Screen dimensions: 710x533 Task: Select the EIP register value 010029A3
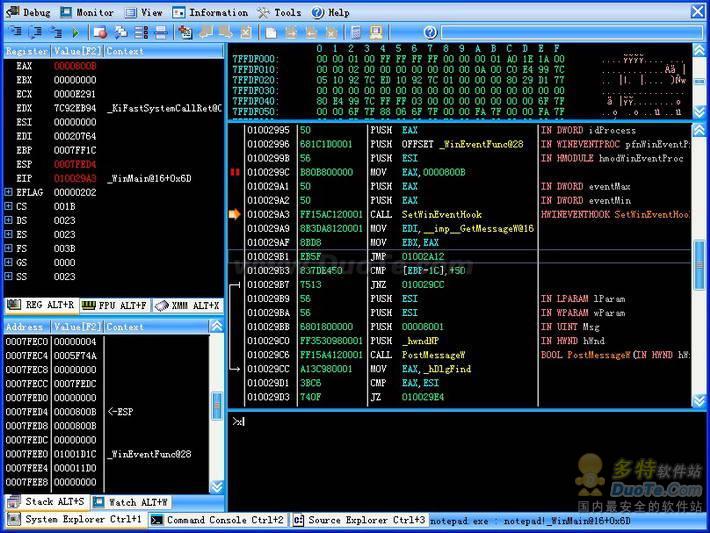click(x=75, y=178)
